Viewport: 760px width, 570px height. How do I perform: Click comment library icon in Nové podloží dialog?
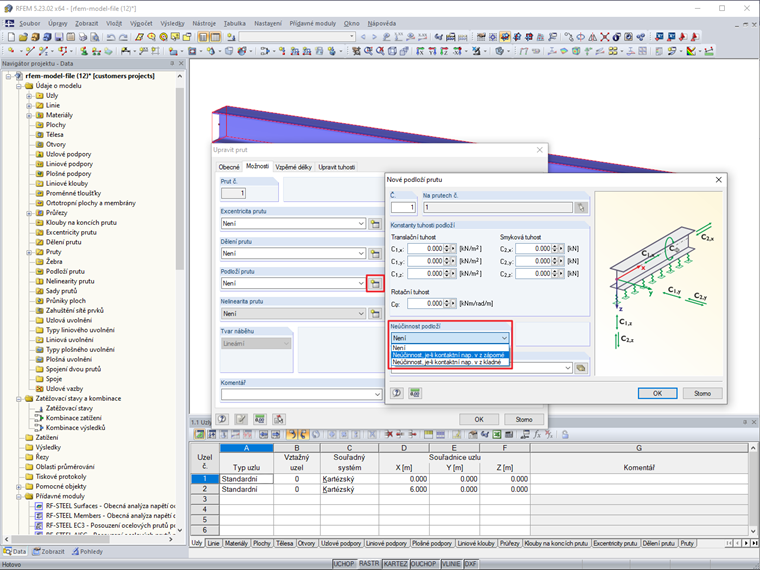click(x=580, y=368)
